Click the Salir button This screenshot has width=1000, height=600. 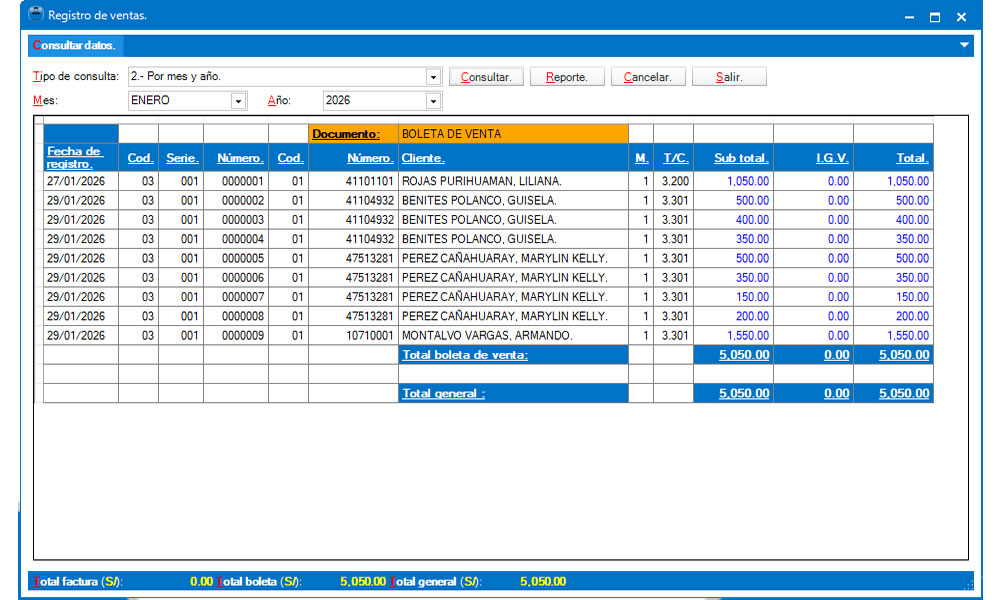pos(729,77)
